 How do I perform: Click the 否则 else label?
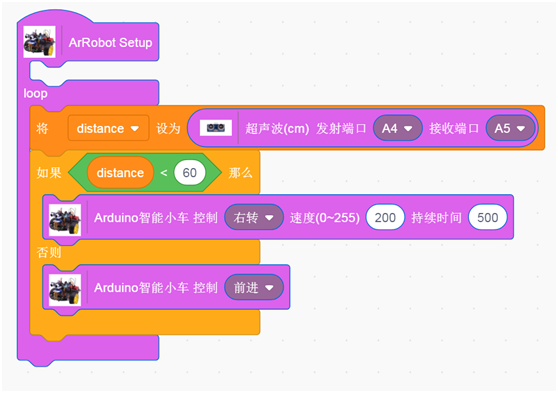(49, 252)
